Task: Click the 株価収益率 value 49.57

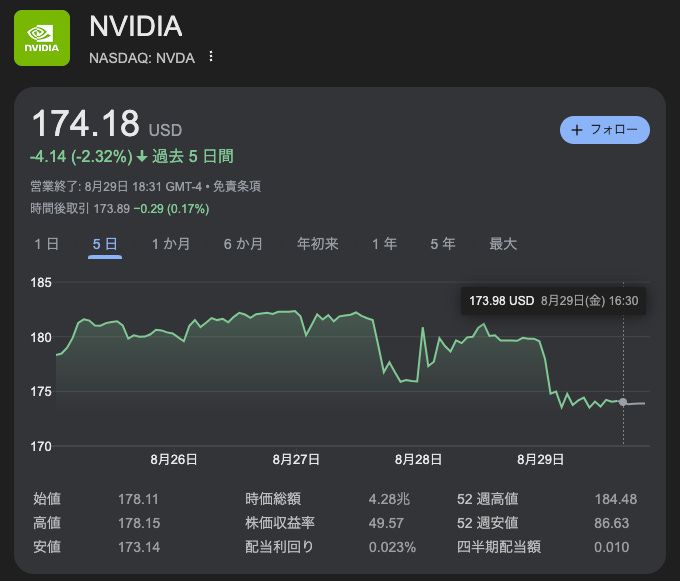Action: 386,523
